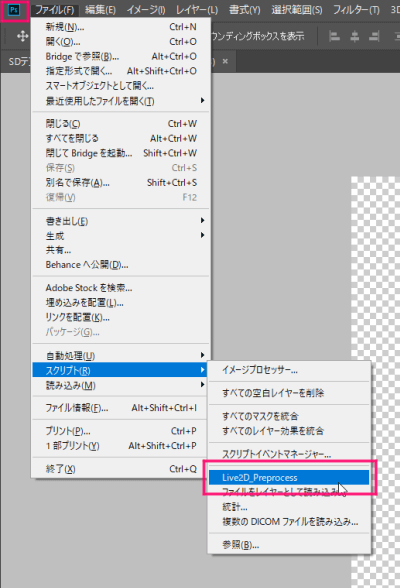Image resolution: width=400 pixels, height=588 pixels.
Task: Expand the 最近使用したファイルを開く submenu
Action: pyautogui.click(x=121, y=101)
